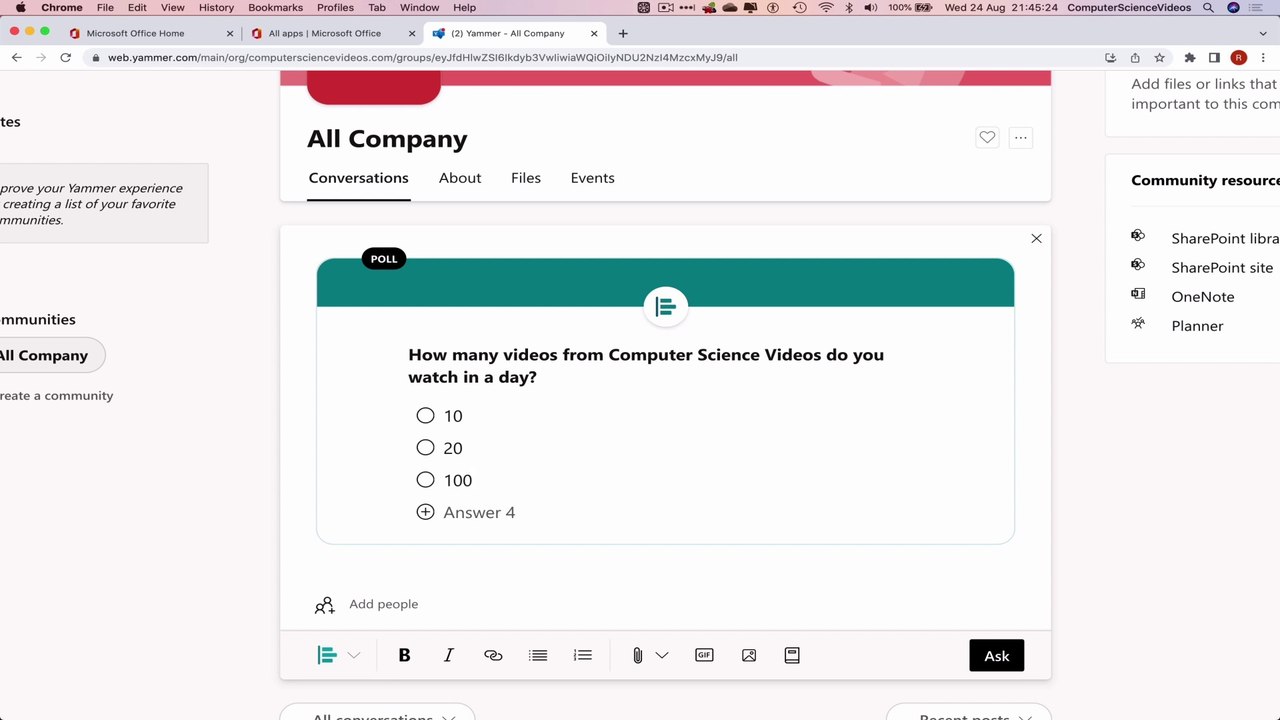Click Create a community link
This screenshot has height=720, width=1280.
coord(57,396)
